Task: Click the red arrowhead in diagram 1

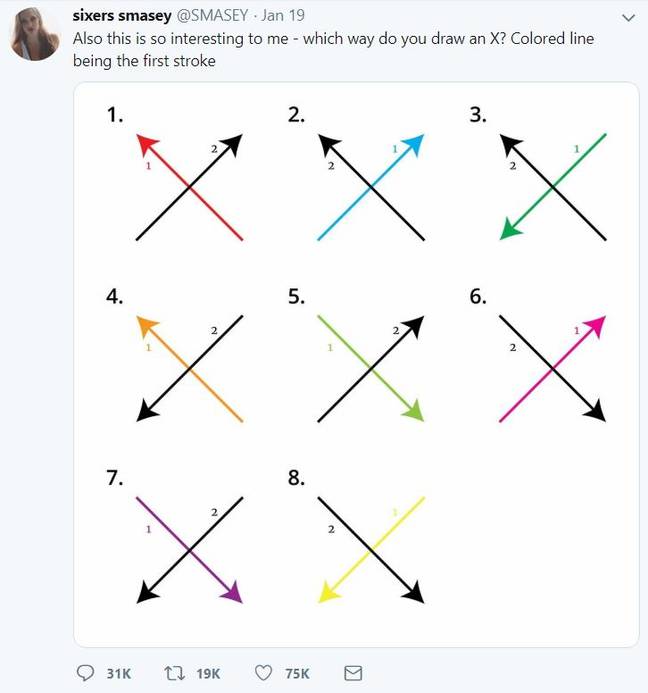Action: pyautogui.click(x=146, y=144)
